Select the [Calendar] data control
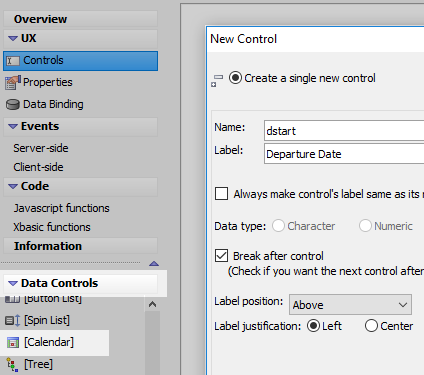 [x=49, y=342]
